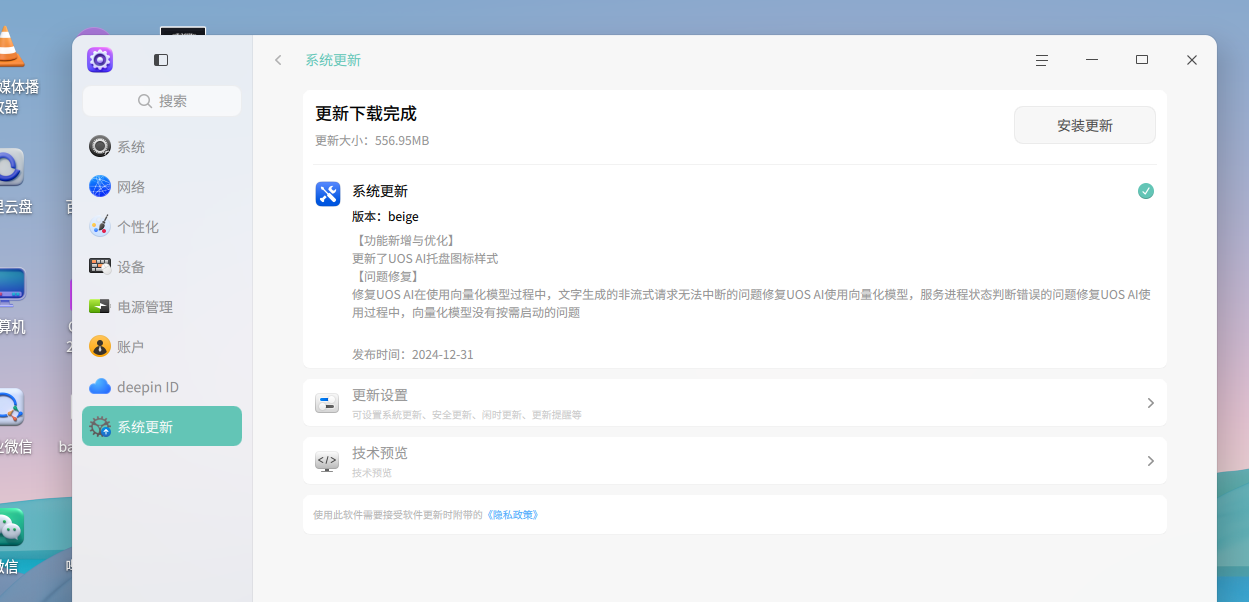Click the update size 556.95MB text
The image size is (1249, 602).
(372, 141)
